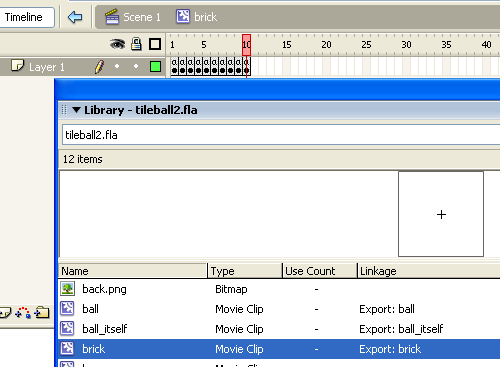This screenshot has width=500, height=367.
Task: Click the ball_itself movie clip icon
Action: (67, 328)
